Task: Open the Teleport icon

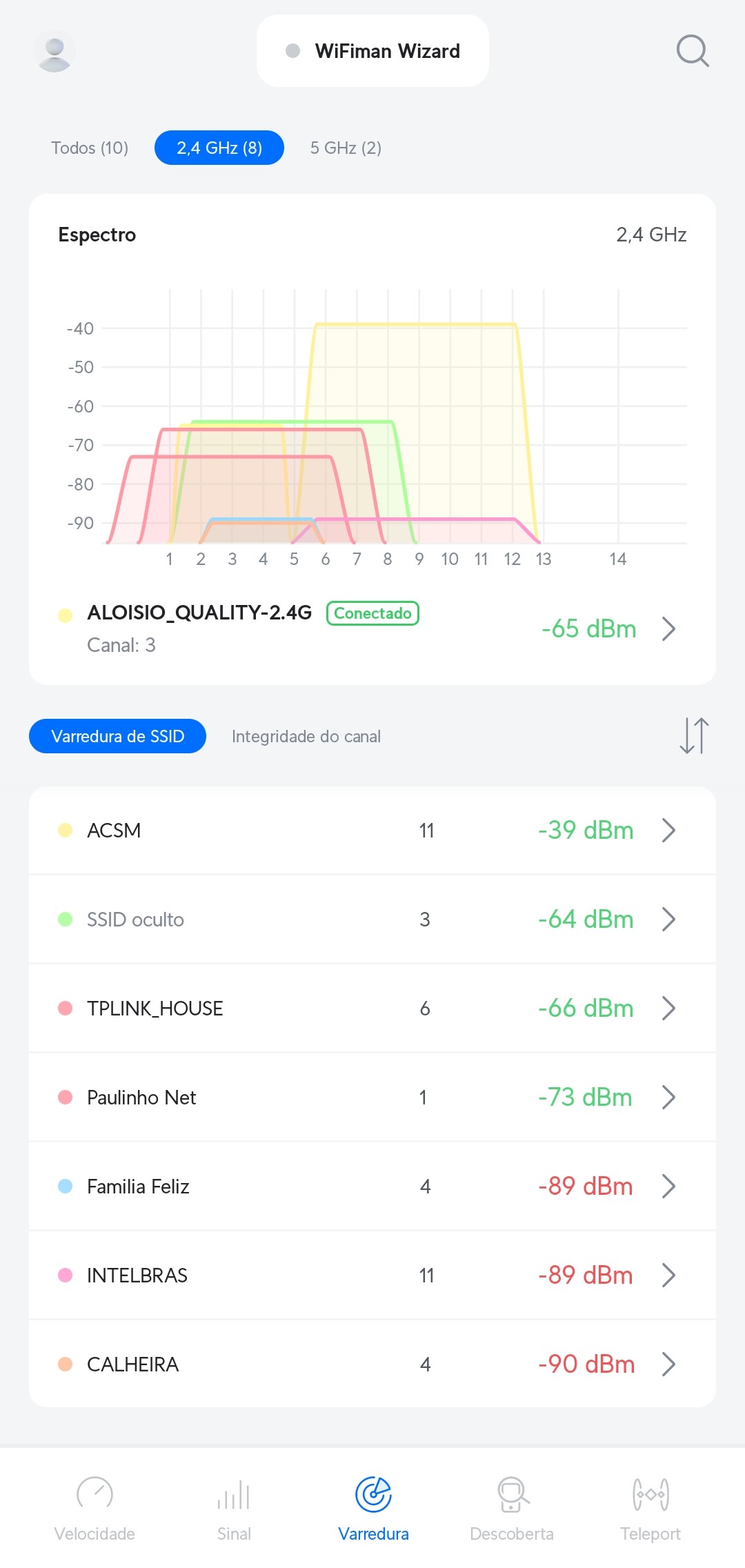Action: click(x=650, y=1495)
